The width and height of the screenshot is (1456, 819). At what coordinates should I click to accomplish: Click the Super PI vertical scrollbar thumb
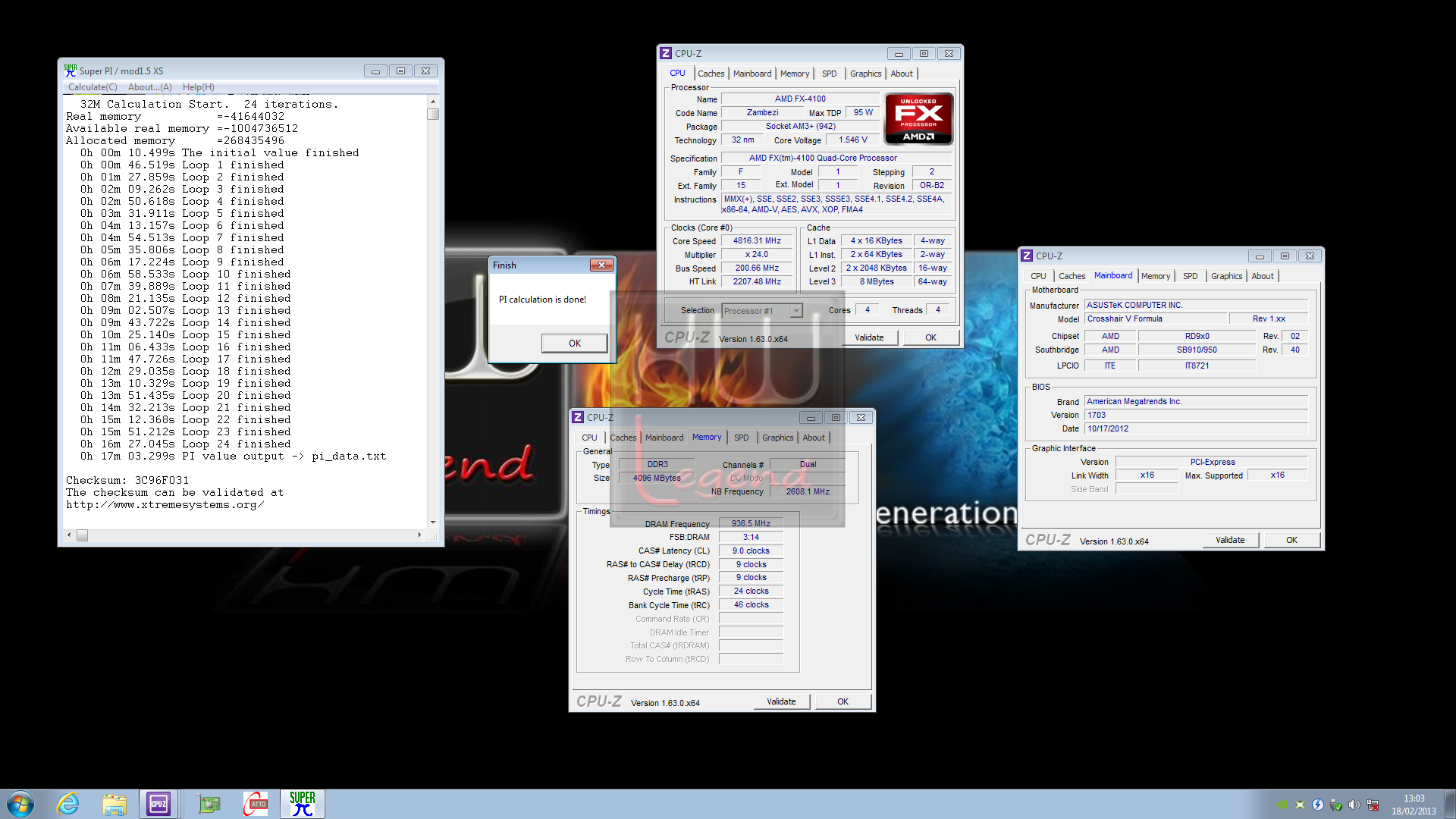[x=433, y=114]
